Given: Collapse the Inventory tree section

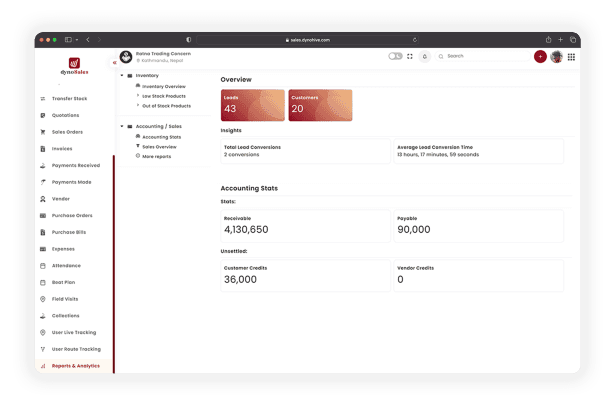Looking at the screenshot, I should [122, 75].
